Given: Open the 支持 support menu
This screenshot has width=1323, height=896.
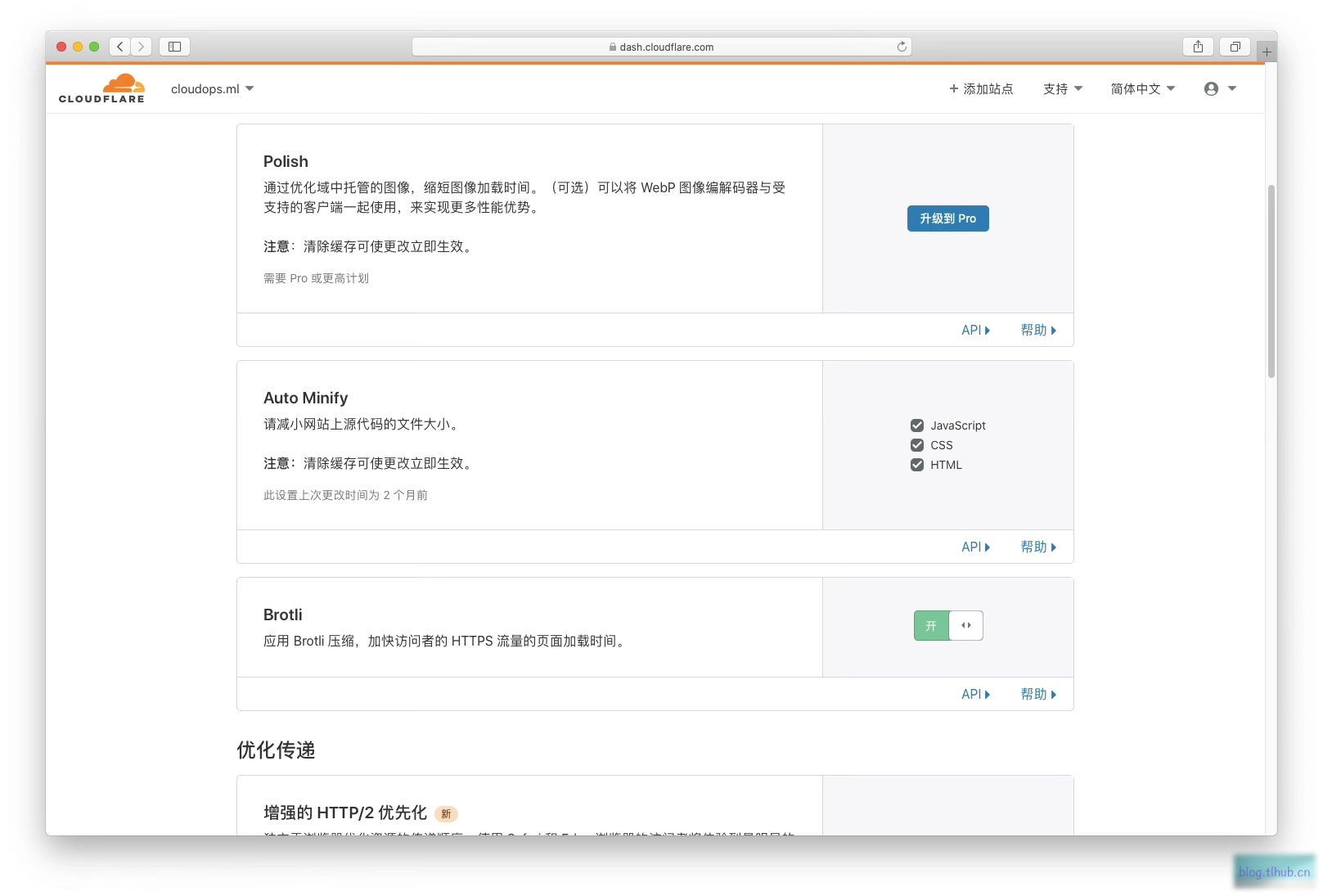Looking at the screenshot, I should (x=1063, y=88).
